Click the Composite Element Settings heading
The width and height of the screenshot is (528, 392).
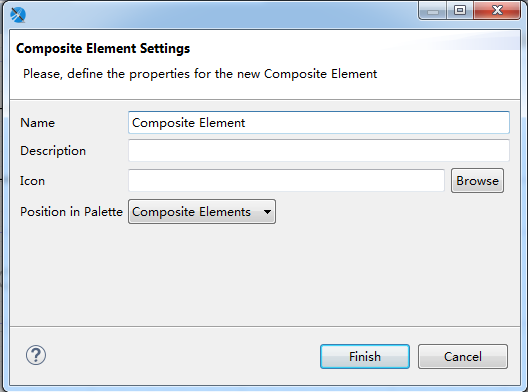(x=103, y=48)
